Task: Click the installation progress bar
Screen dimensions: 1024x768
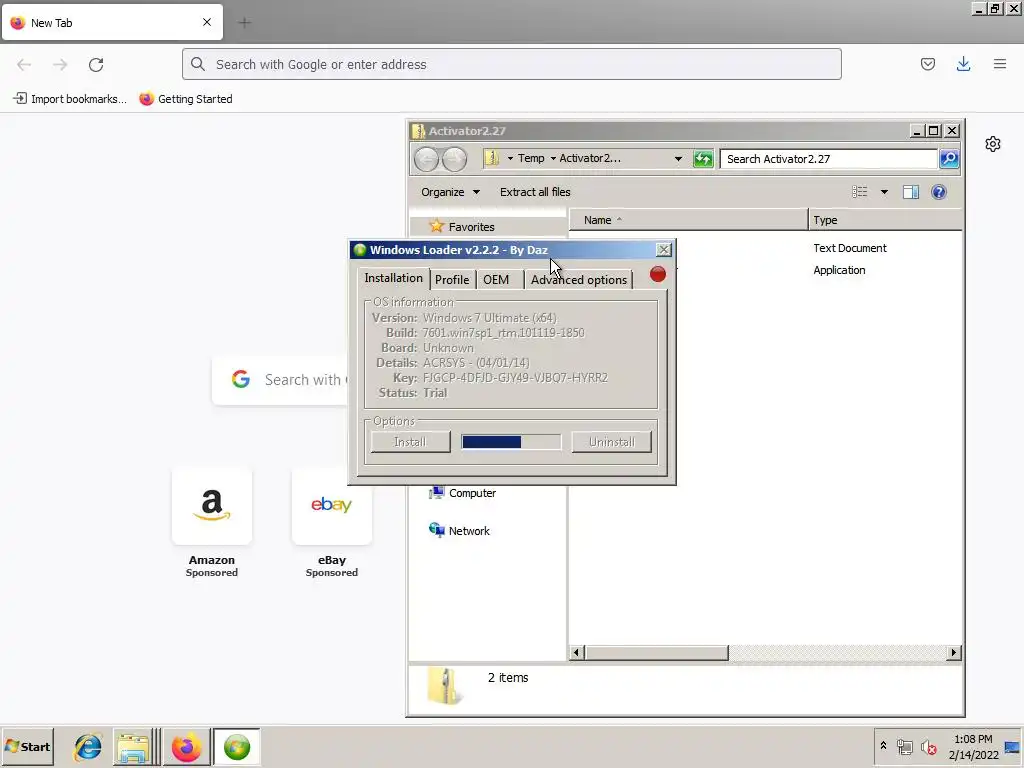Action: point(511,442)
